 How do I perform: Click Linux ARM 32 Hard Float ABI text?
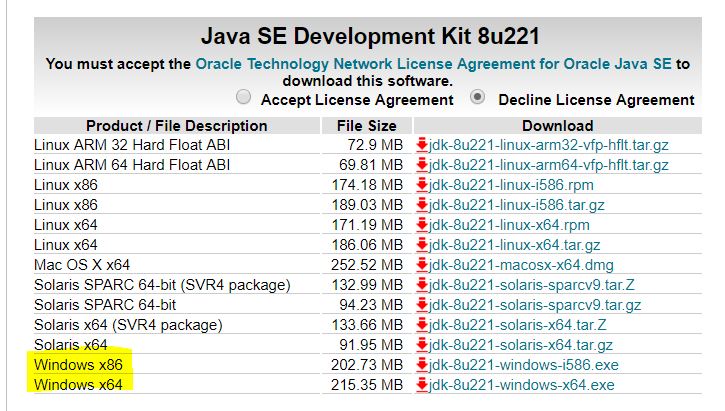tap(132, 145)
